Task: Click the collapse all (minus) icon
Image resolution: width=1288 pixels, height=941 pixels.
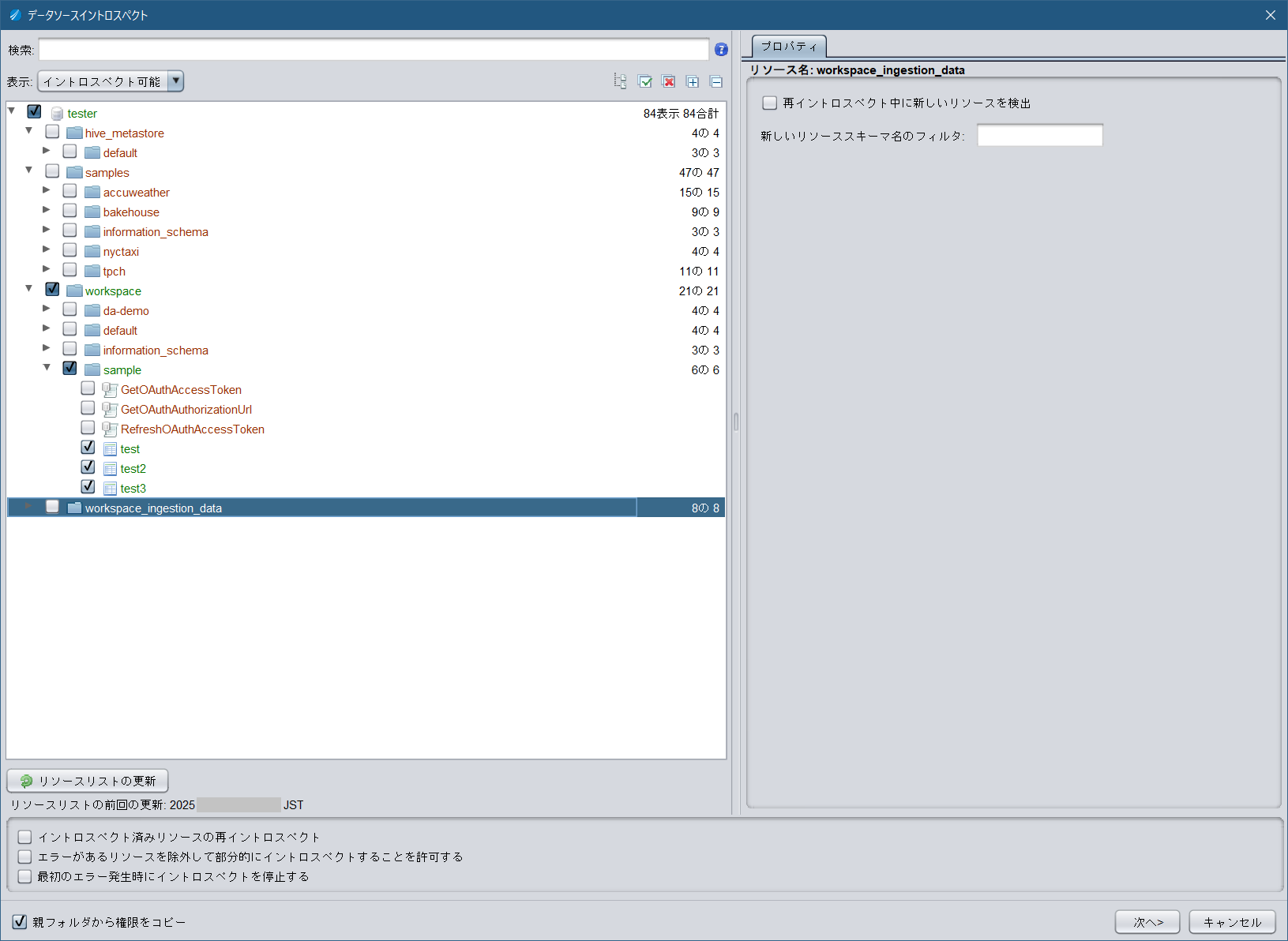Action: [x=716, y=81]
